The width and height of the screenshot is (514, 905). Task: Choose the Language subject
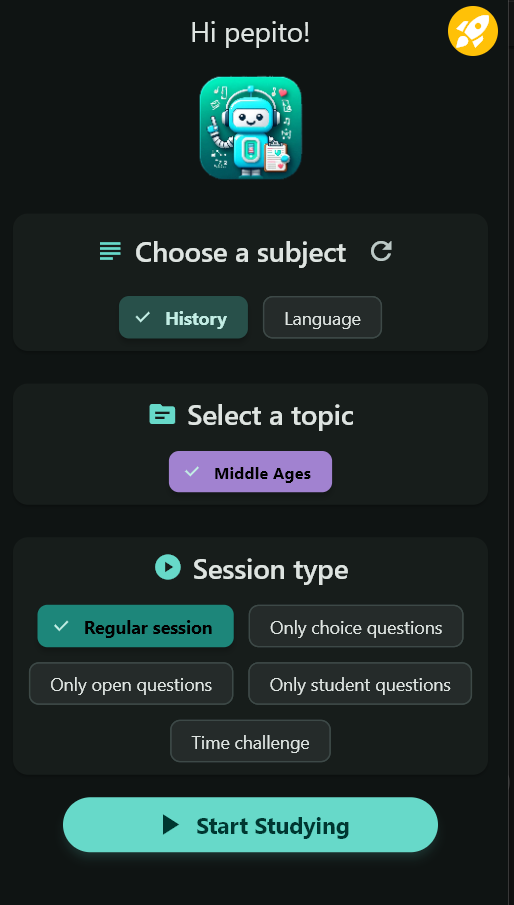click(322, 317)
